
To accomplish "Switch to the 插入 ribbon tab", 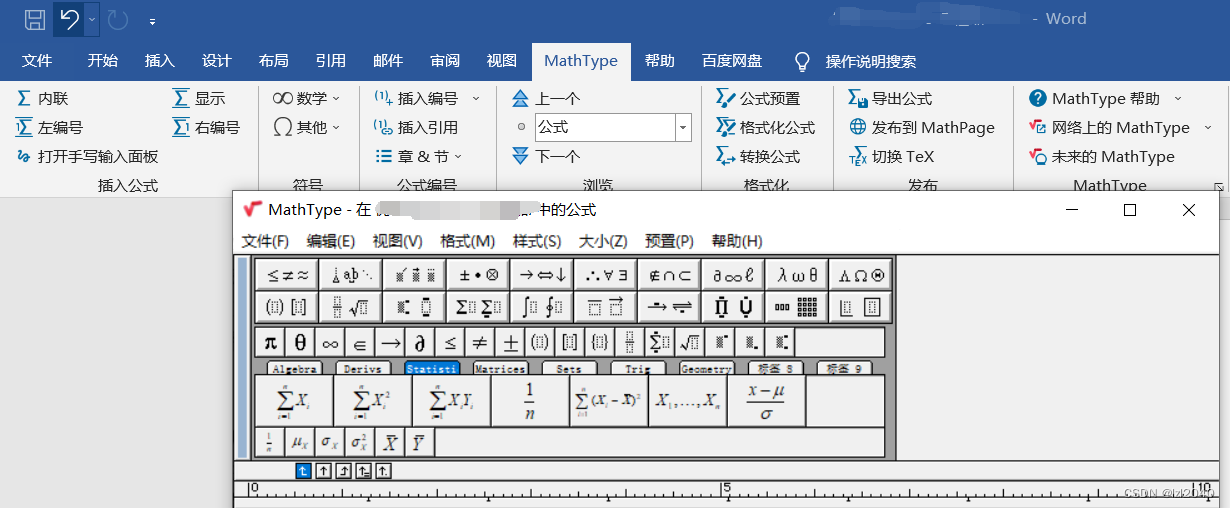I will point(159,61).
